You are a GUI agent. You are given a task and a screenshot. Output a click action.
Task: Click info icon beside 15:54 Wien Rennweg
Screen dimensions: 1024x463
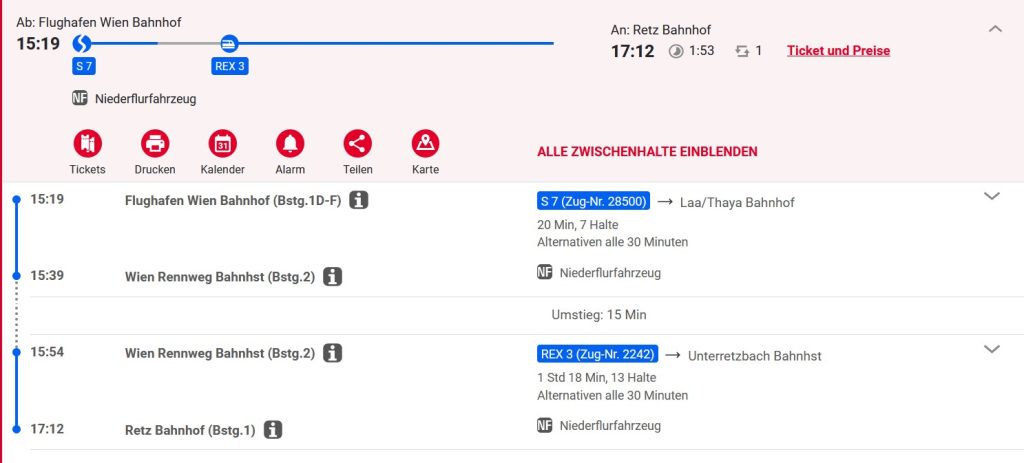333,353
